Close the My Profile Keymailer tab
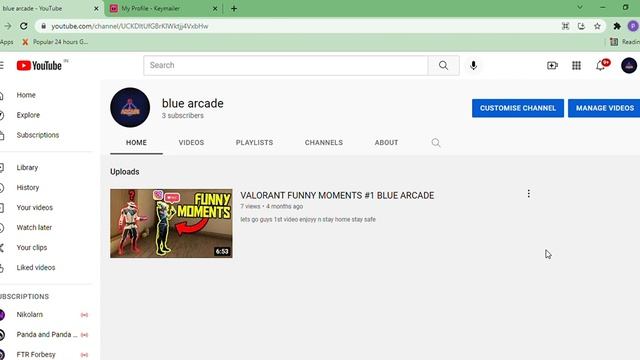 [x=215, y=9]
